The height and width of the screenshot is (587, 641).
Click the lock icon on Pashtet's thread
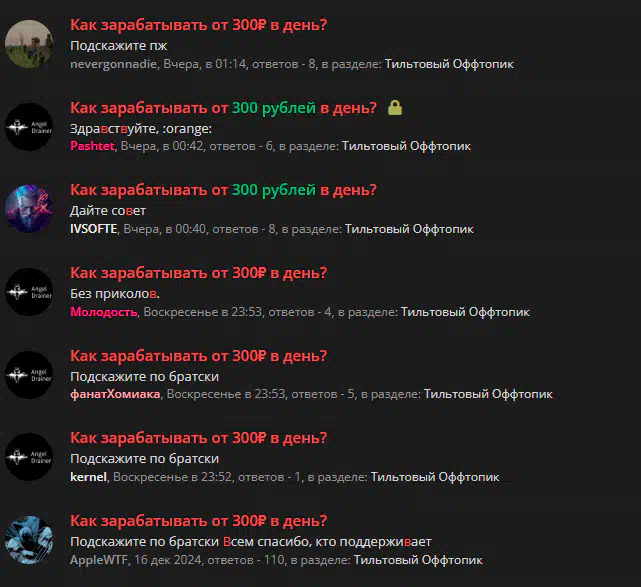click(x=394, y=108)
